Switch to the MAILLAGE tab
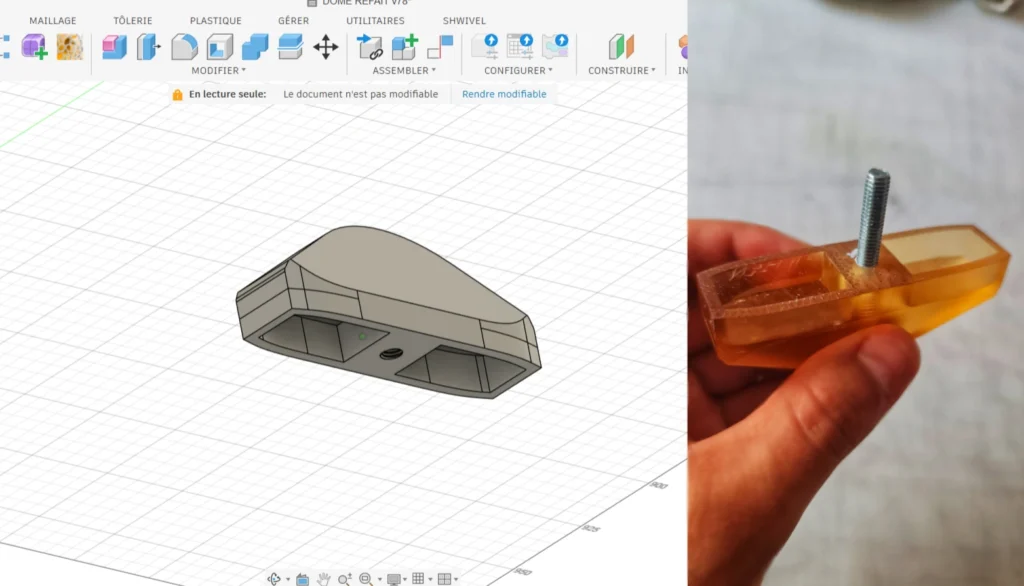This screenshot has height=586, width=1024. point(53,21)
